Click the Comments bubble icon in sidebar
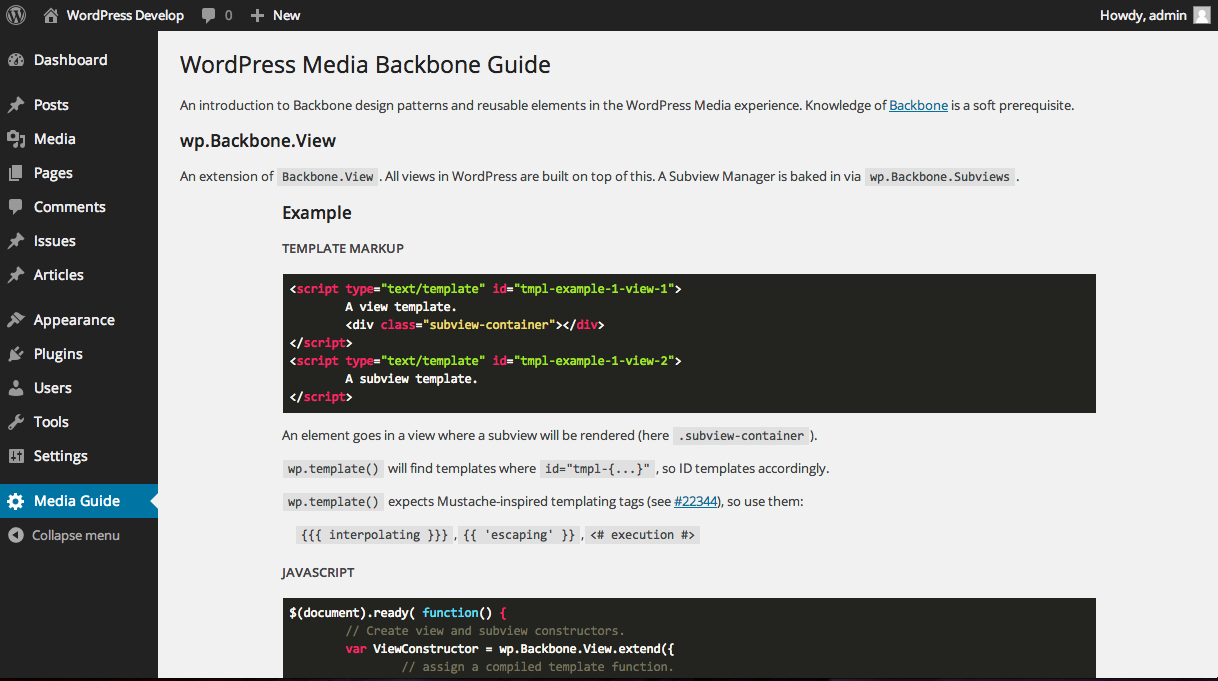Image resolution: width=1218 pixels, height=681 pixels. [x=16, y=207]
